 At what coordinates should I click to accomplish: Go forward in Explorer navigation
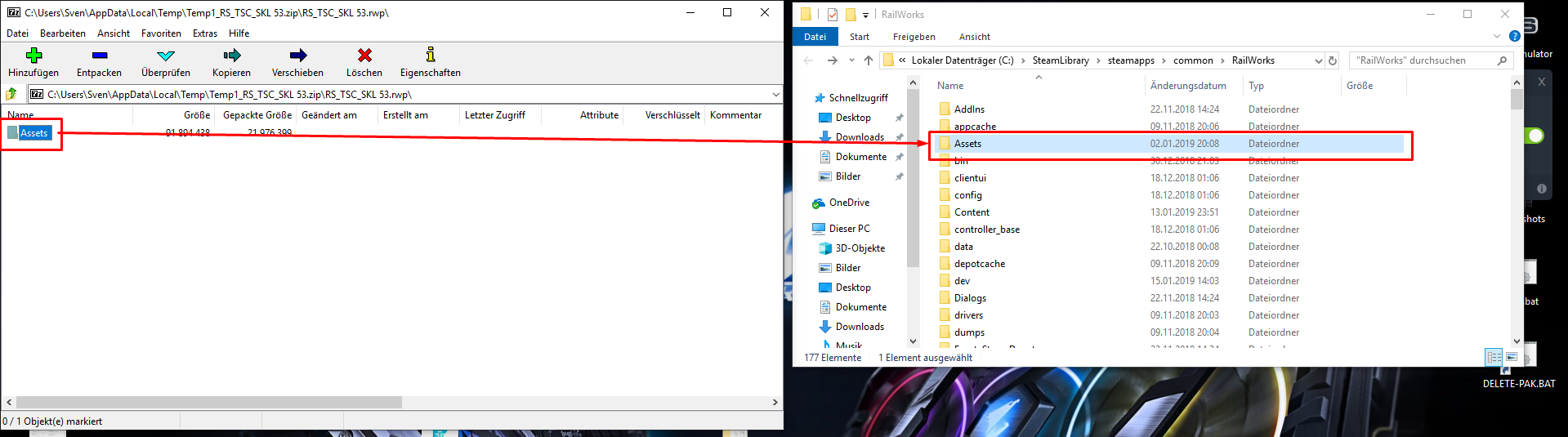(x=832, y=60)
